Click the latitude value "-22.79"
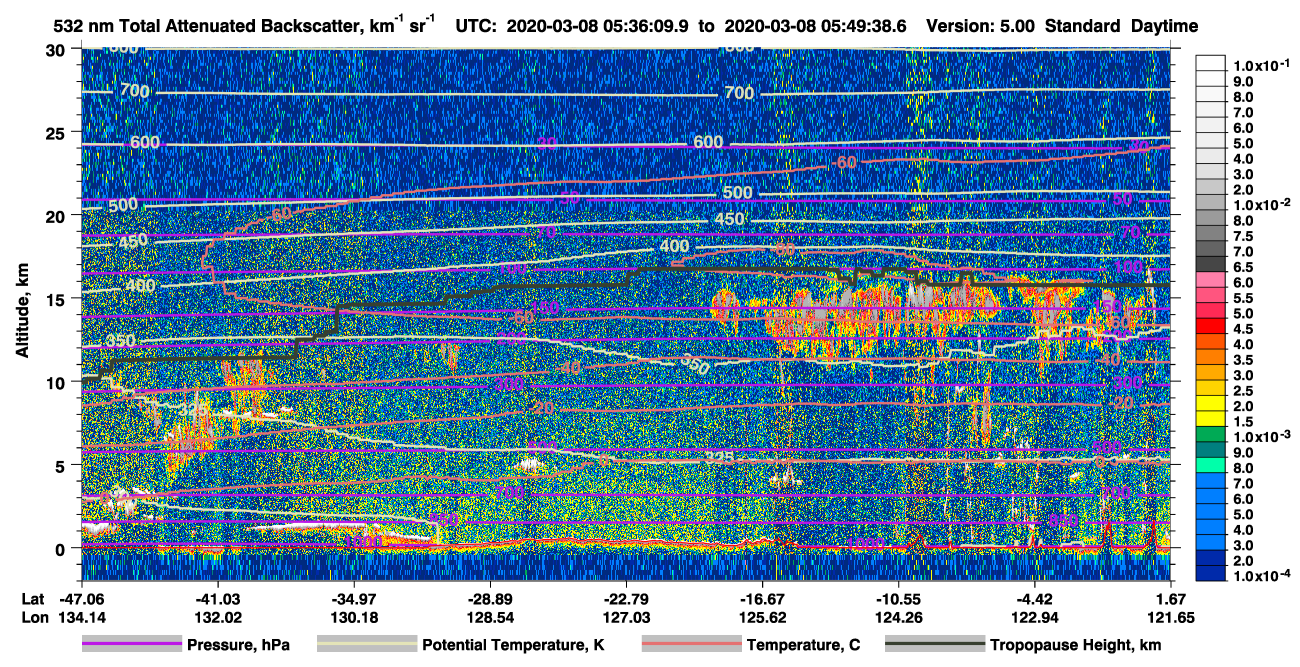Image resolution: width=1300 pixels, height=667 pixels. click(x=626, y=598)
